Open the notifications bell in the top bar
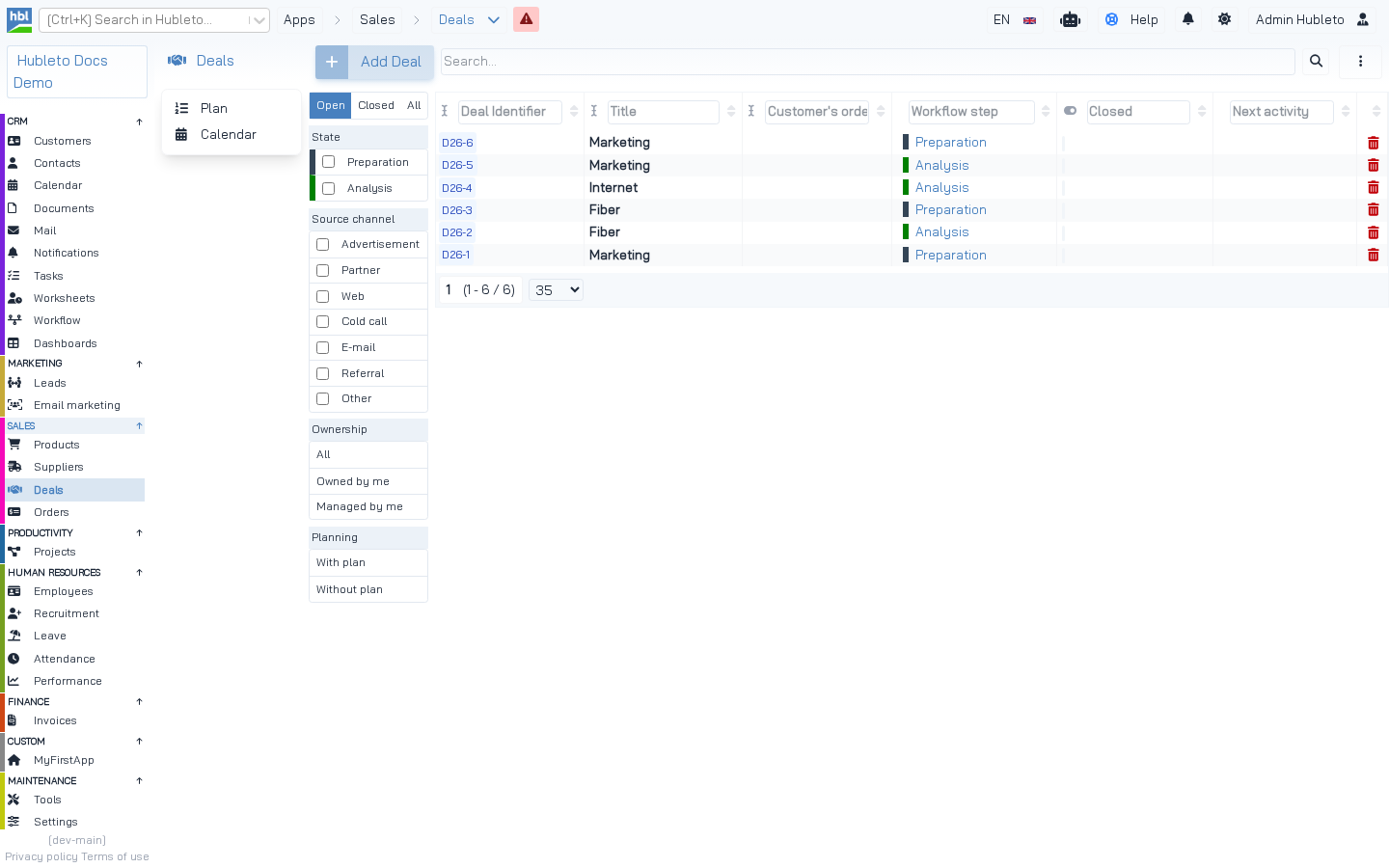 click(x=1188, y=19)
